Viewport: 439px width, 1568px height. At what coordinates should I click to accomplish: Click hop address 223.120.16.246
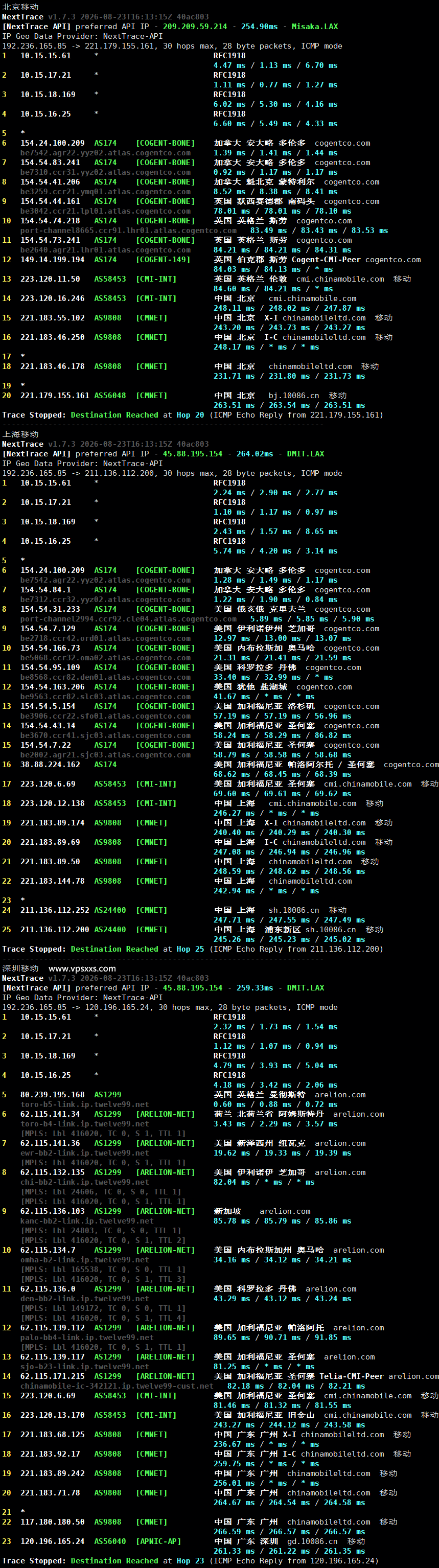pyautogui.click(x=52, y=298)
